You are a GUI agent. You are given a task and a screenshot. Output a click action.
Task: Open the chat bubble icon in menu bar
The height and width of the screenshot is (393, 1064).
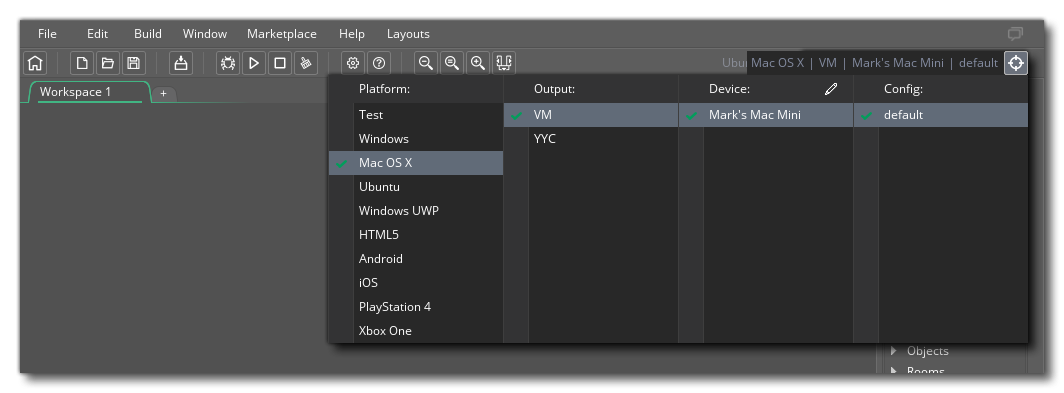coord(1015,33)
